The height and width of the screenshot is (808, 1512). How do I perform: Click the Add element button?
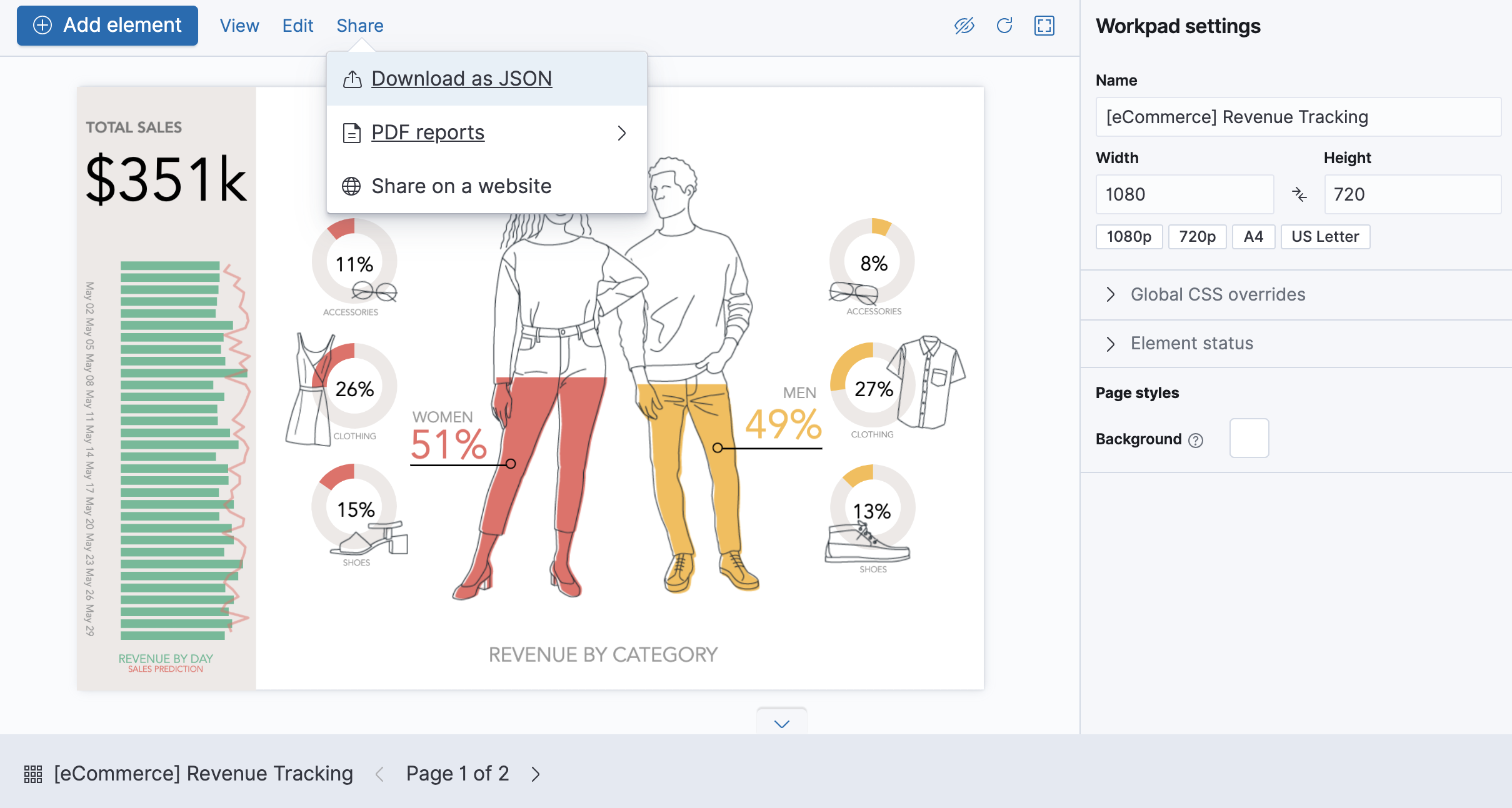coord(107,25)
